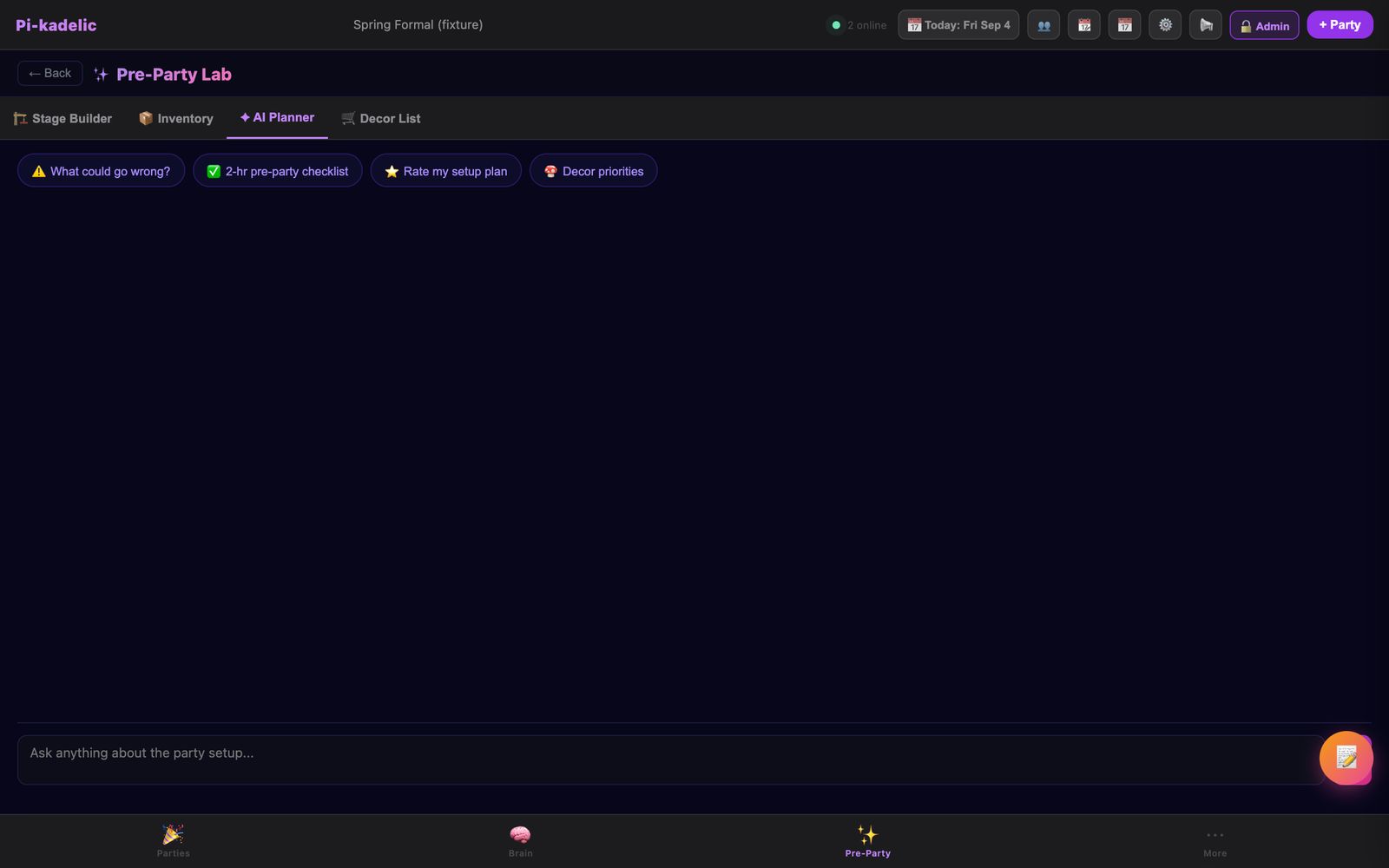Ask 'What could go wrong?' suggestion

[x=101, y=171]
